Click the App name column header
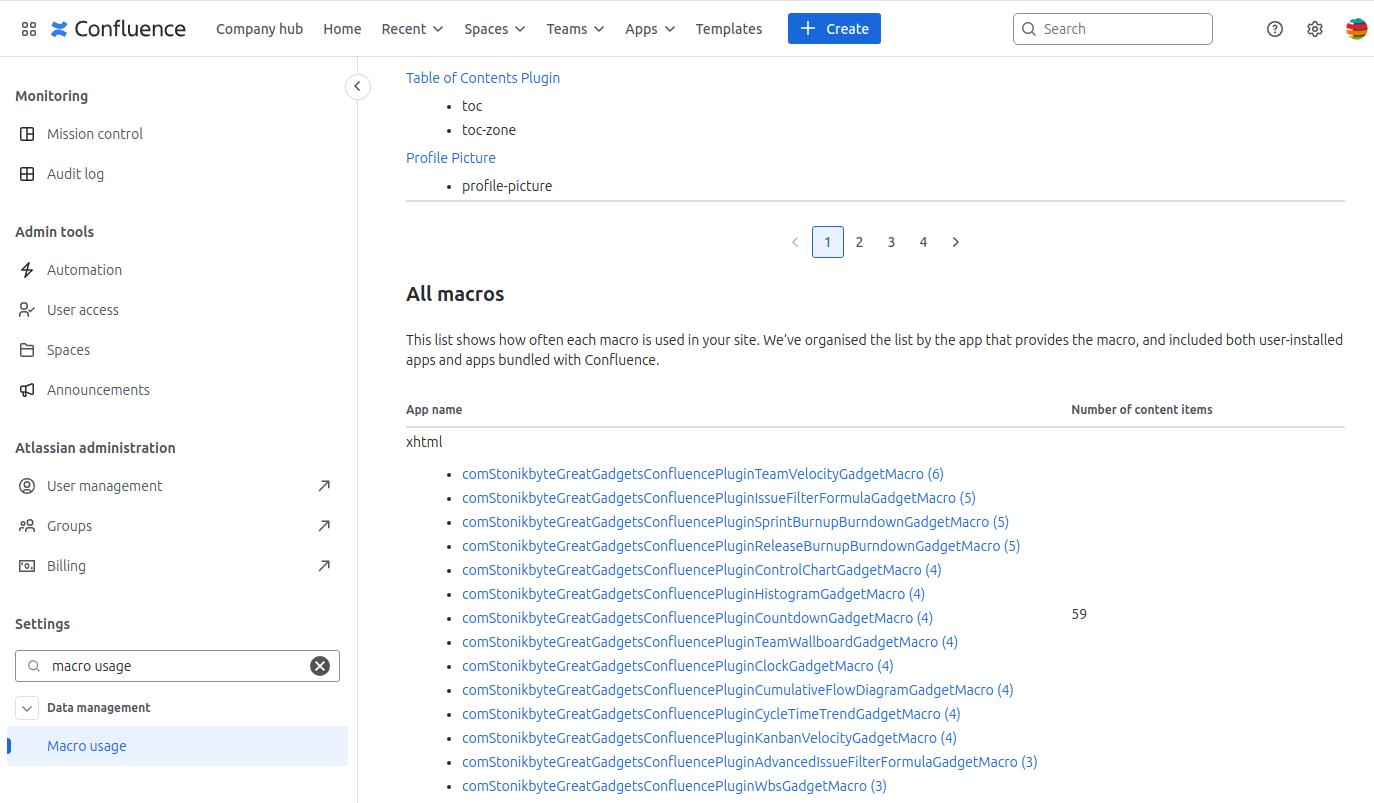 434,410
